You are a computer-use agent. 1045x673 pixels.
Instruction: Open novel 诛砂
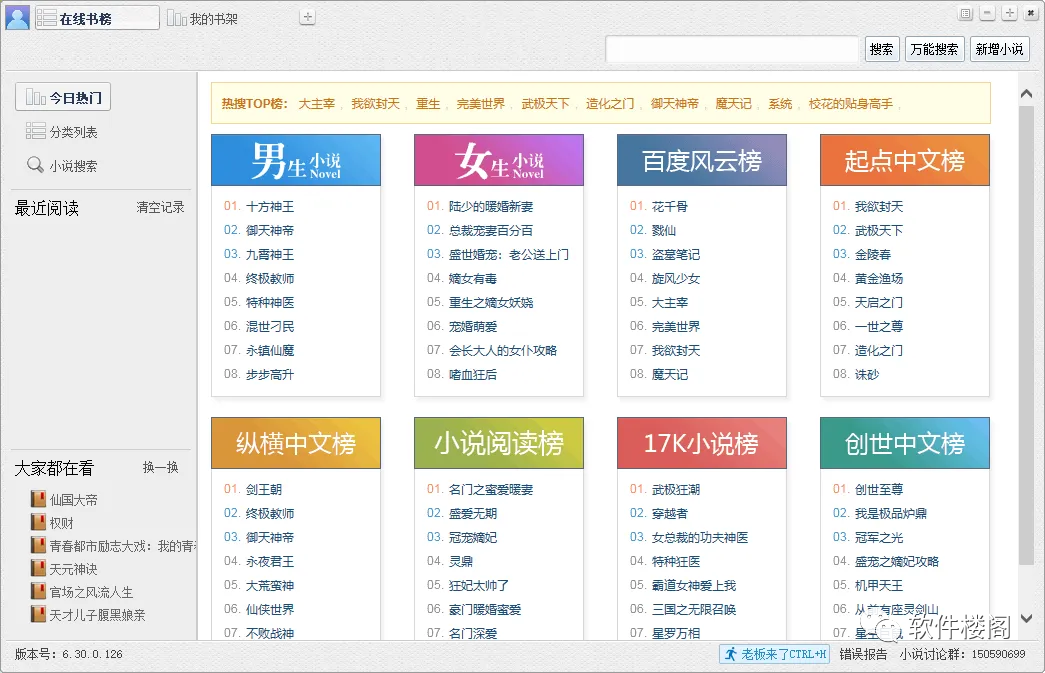(x=867, y=374)
